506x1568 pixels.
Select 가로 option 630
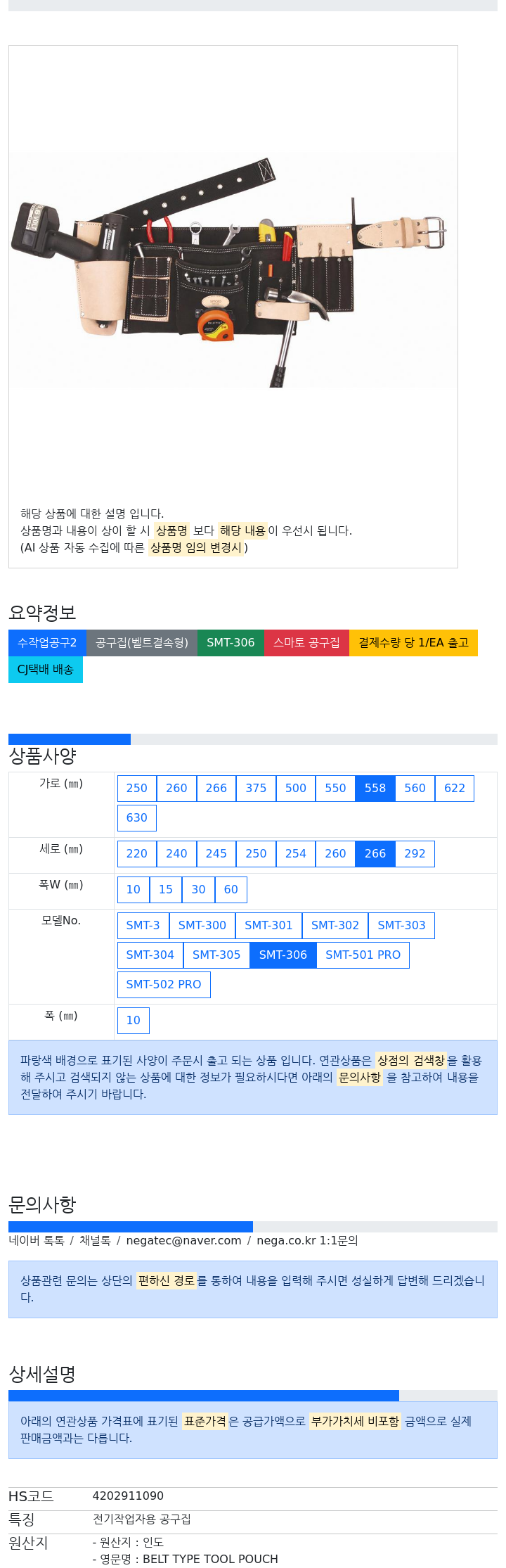point(137,818)
